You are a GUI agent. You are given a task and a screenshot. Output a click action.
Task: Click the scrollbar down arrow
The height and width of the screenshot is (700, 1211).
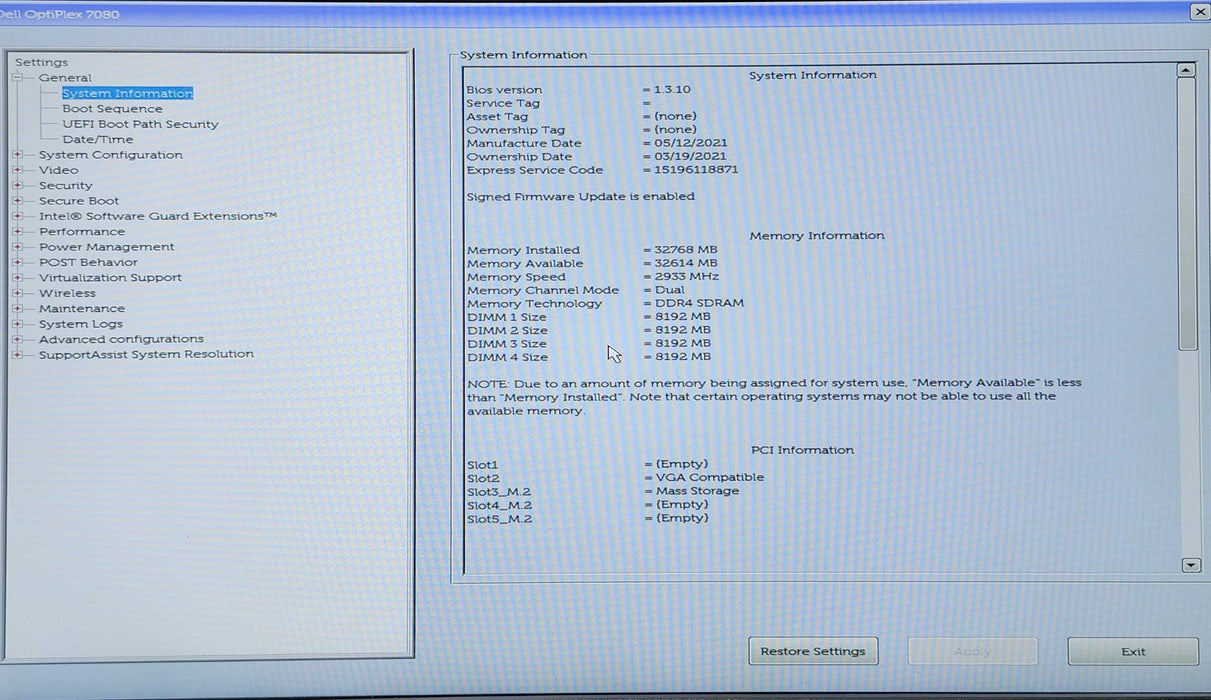[1191, 565]
